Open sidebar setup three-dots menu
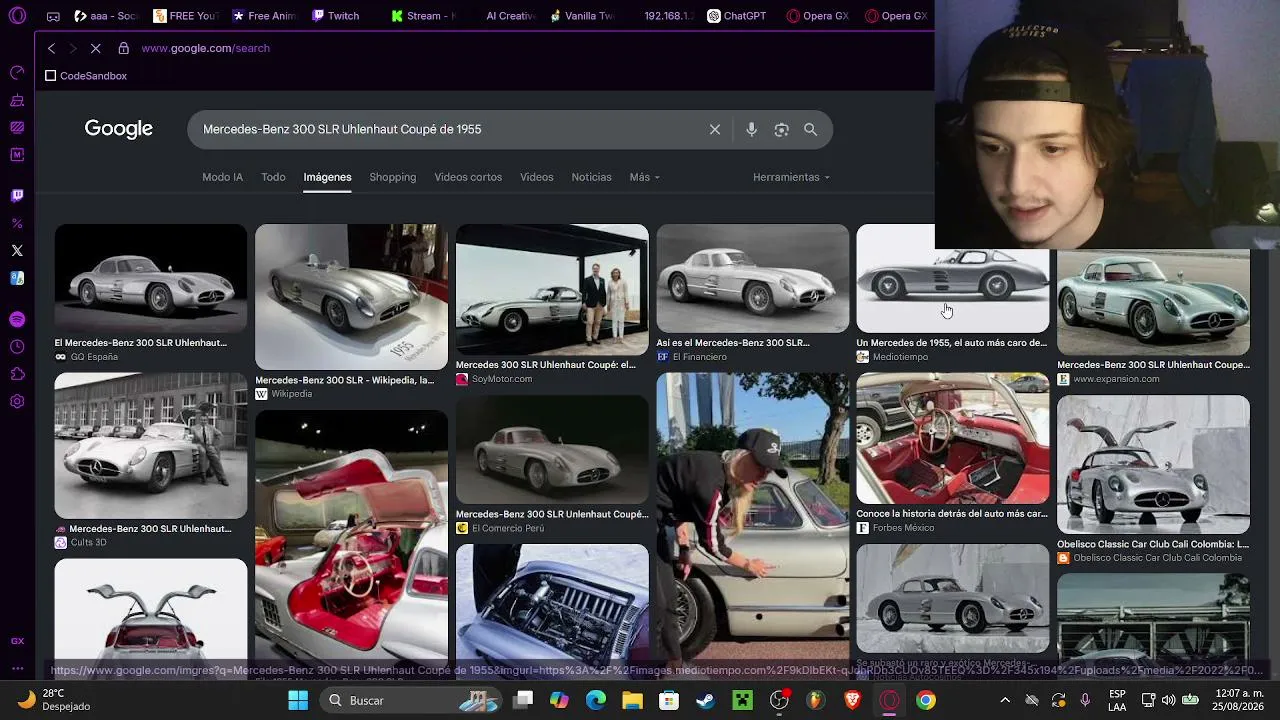This screenshot has width=1280, height=720. coord(17,668)
